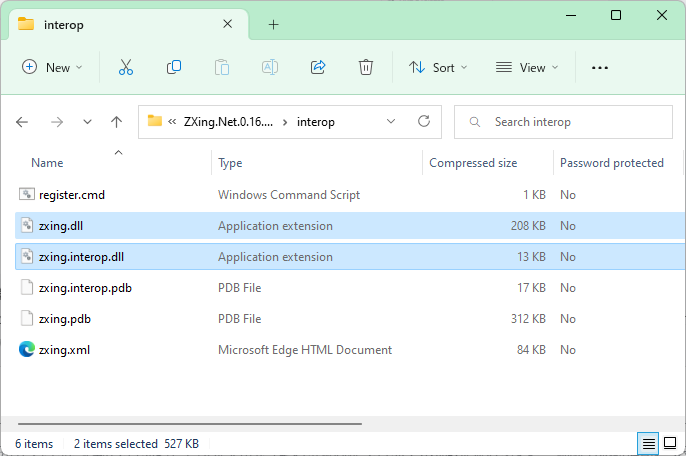Click the Copy icon in toolbar
Image resolution: width=686 pixels, height=456 pixels.
(x=174, y=67)
